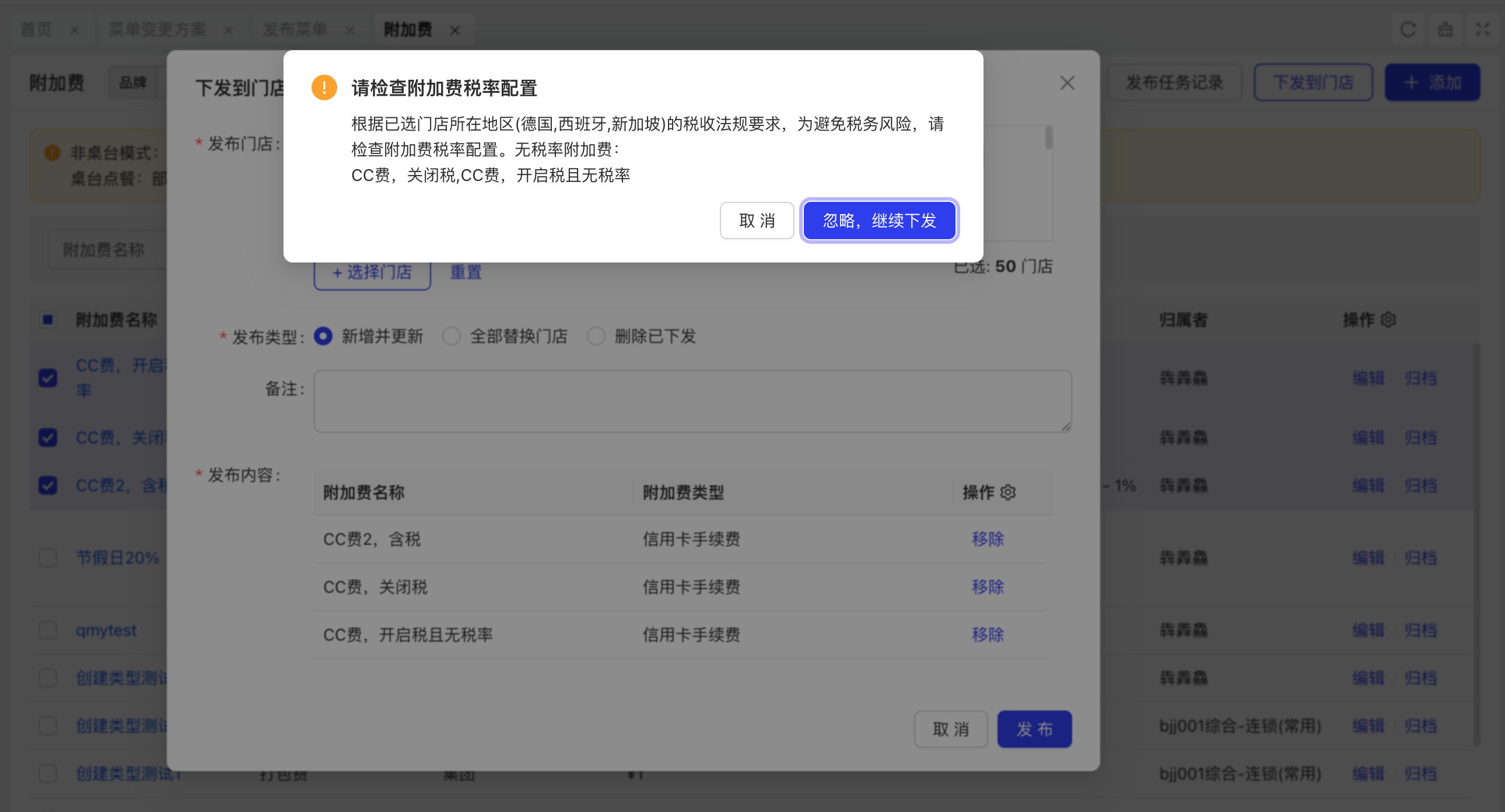Click the orange warning exclamation icon
1505x812 pixels.
point(324,87)
